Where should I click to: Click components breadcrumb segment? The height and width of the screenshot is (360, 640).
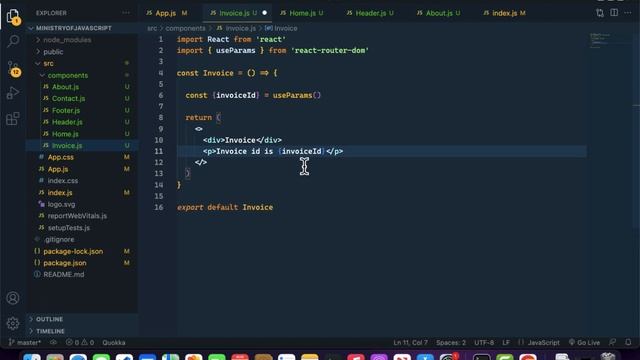point(185,28)
